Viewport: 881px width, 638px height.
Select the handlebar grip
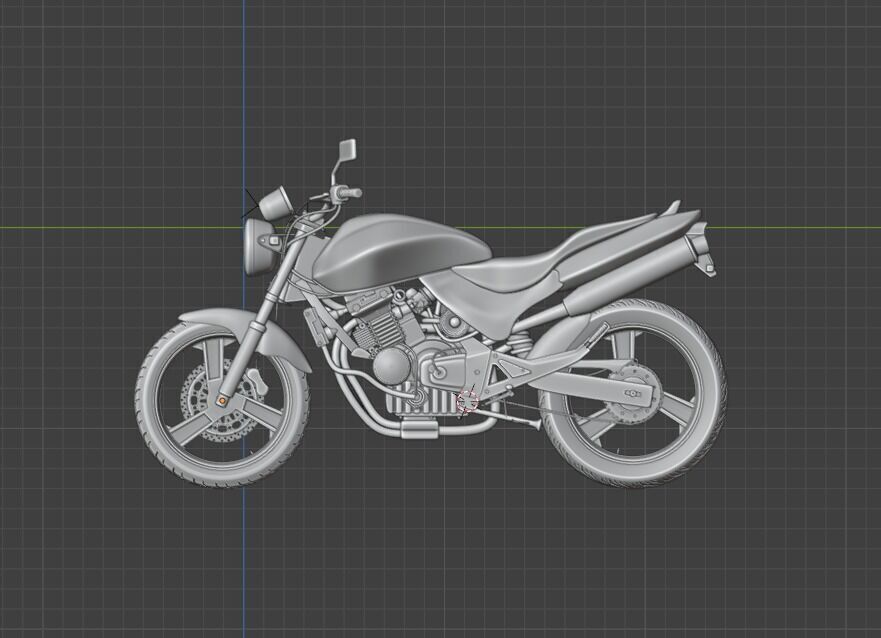(351, 193)
